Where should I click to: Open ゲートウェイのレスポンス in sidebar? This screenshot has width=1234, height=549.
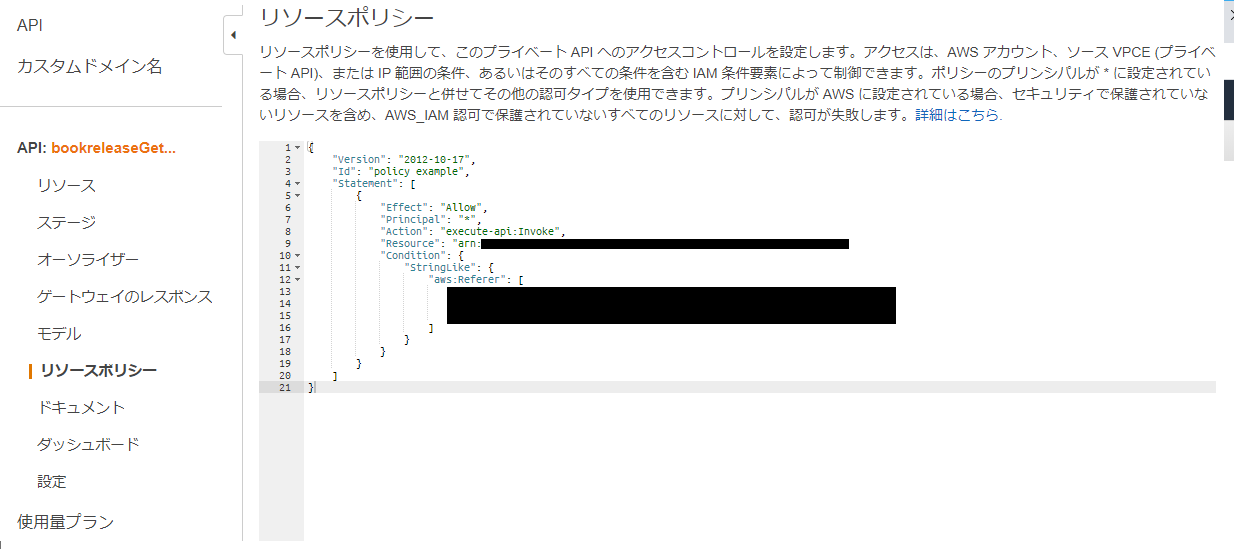[x=125, y=297]
